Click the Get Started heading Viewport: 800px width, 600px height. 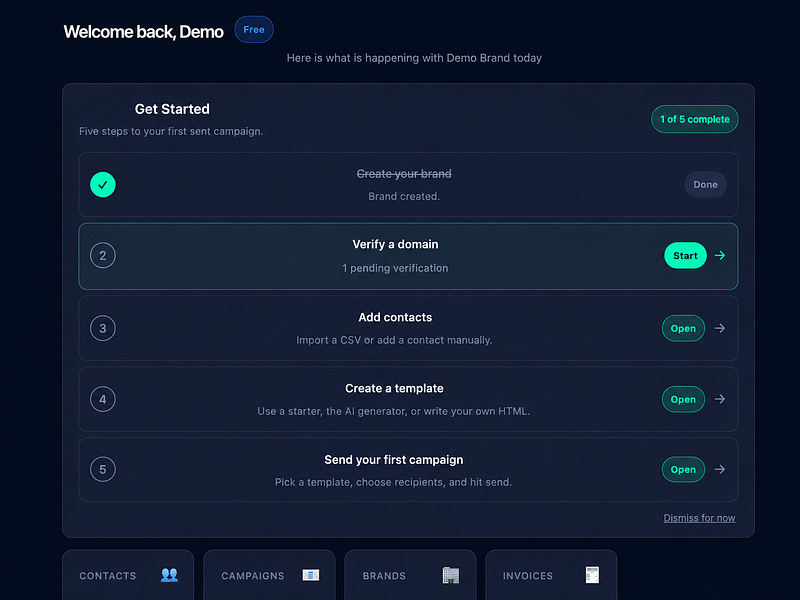(x=172, y=109)
